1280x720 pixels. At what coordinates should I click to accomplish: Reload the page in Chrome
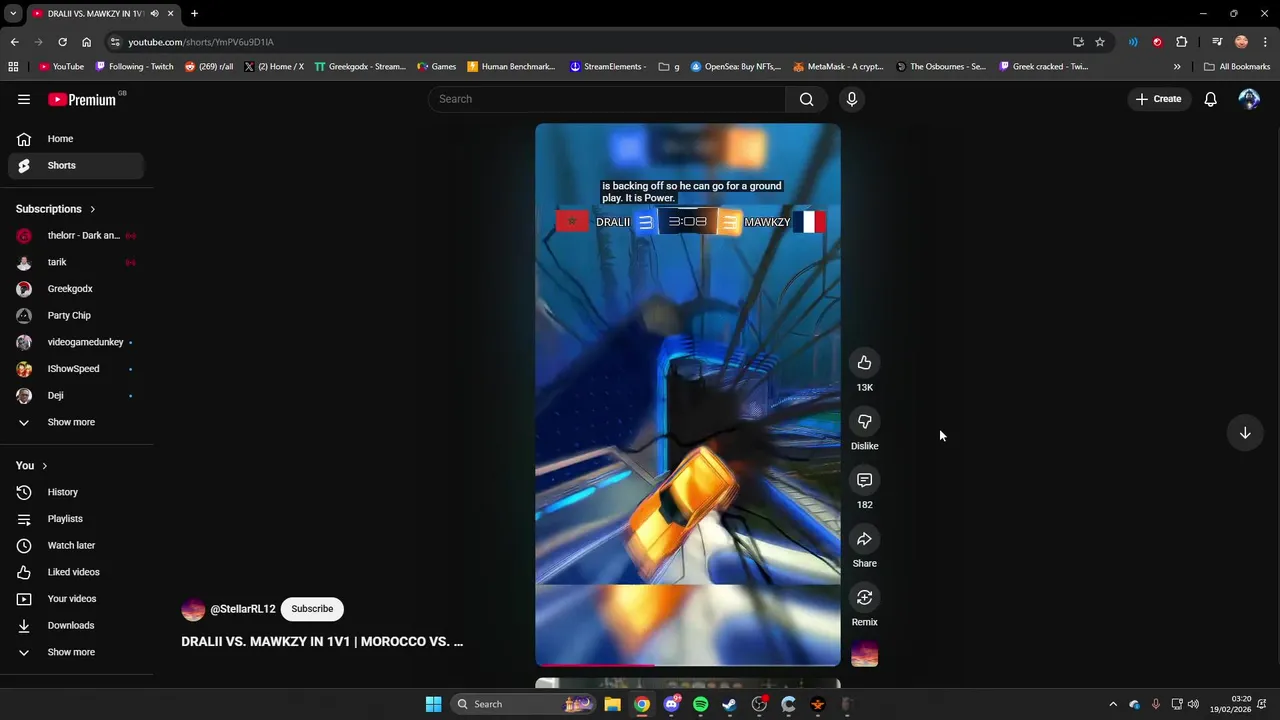(62, 42)
